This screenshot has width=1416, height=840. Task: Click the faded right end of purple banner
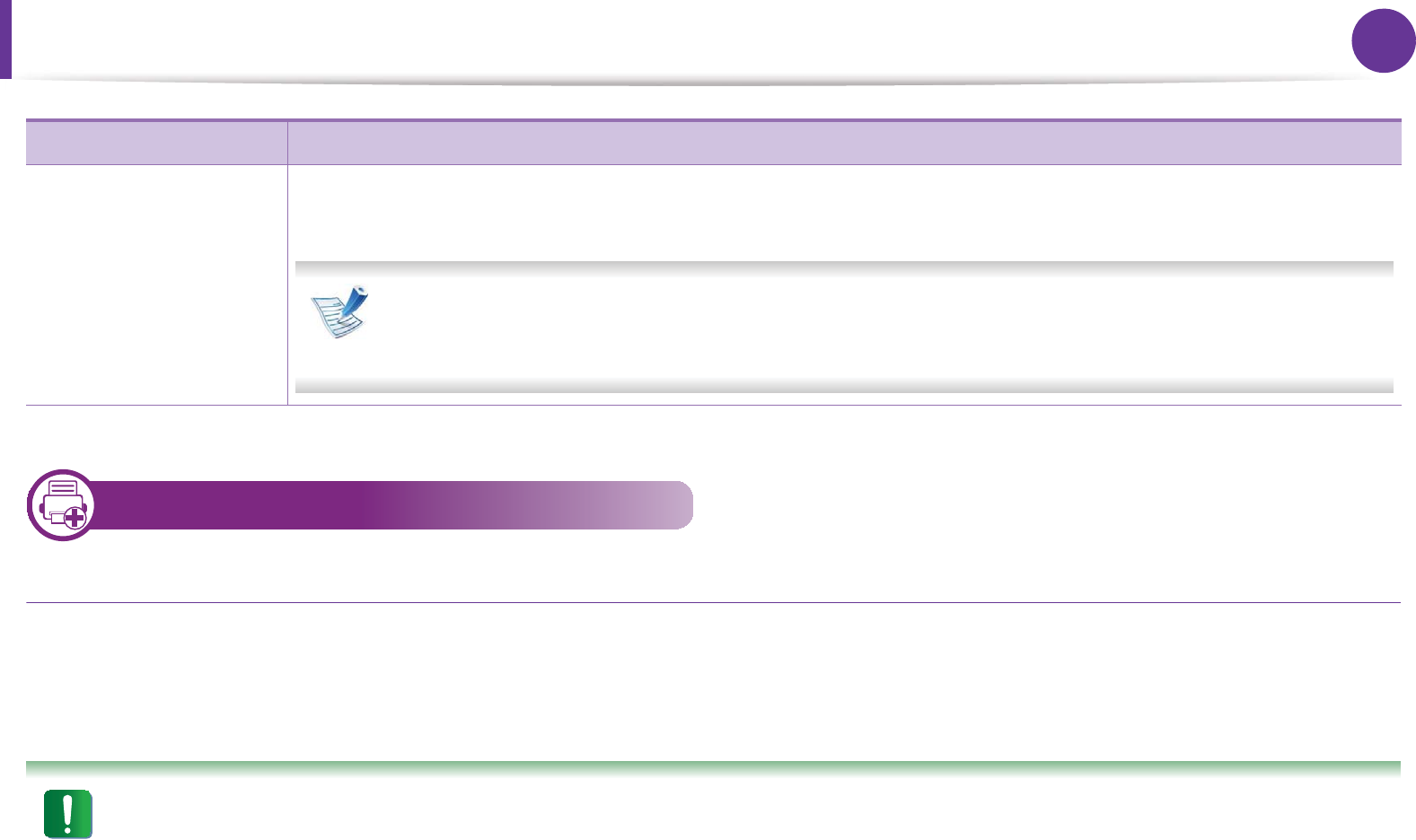point(664,505)
